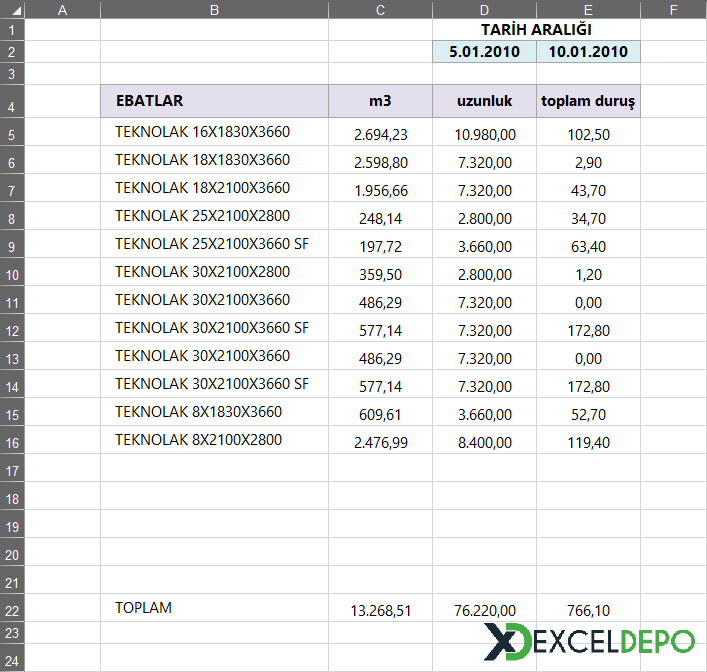Select row 17 header

tap(12, 468)
